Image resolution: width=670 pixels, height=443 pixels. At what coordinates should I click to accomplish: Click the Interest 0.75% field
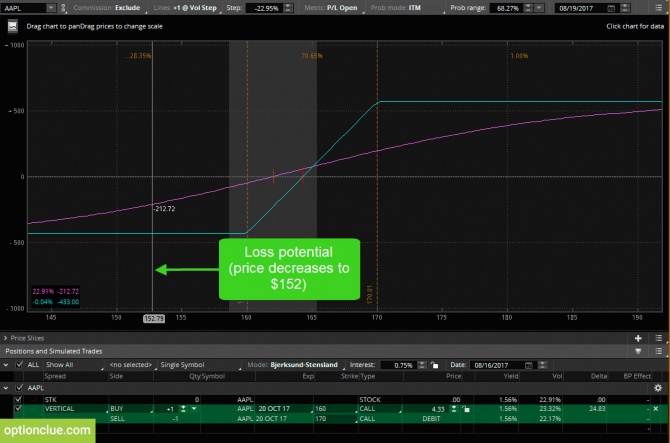(399, 365)
